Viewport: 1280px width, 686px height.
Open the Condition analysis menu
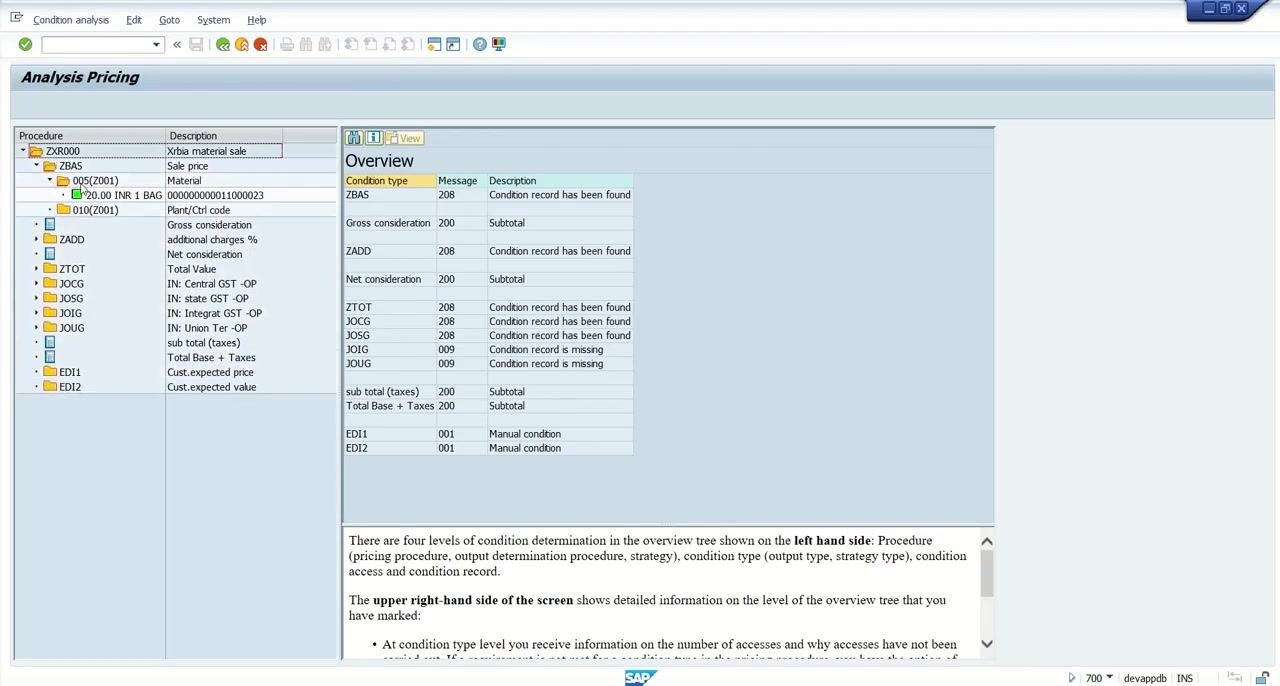[x=70, y=20]
